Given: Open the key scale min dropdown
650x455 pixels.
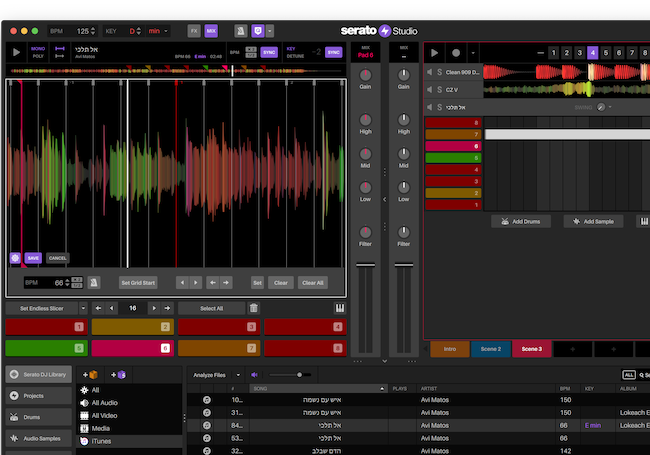Looking at the screenshot, I should pyautogui.click(x=158, y=31).
